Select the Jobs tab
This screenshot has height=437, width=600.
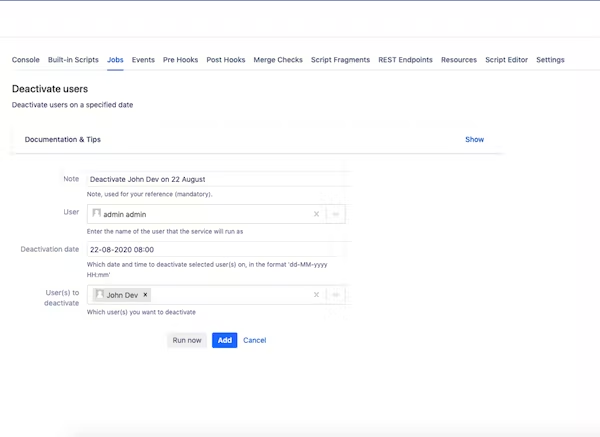115,60
